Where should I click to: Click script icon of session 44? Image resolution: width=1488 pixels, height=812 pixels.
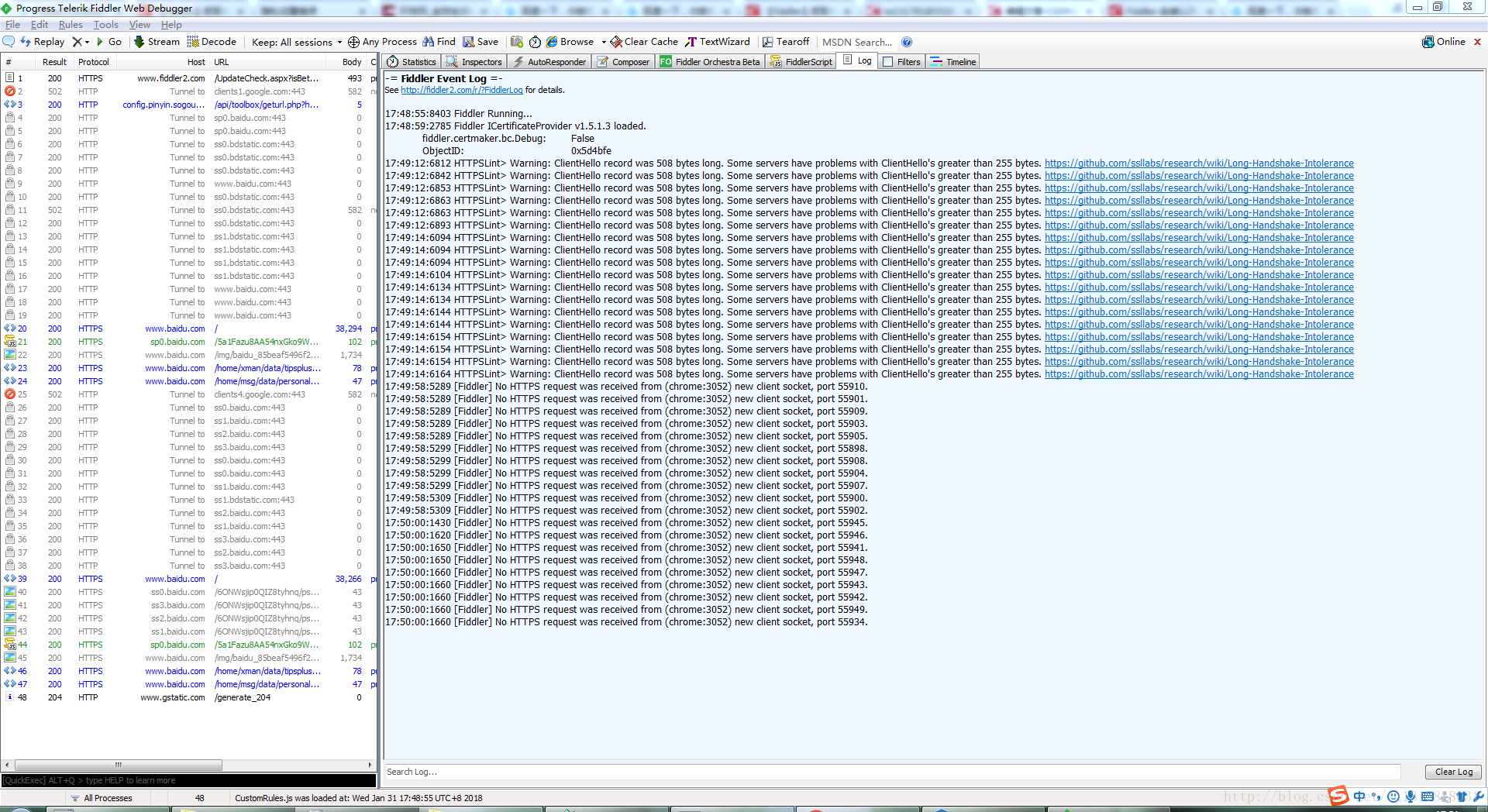point(10,645)
